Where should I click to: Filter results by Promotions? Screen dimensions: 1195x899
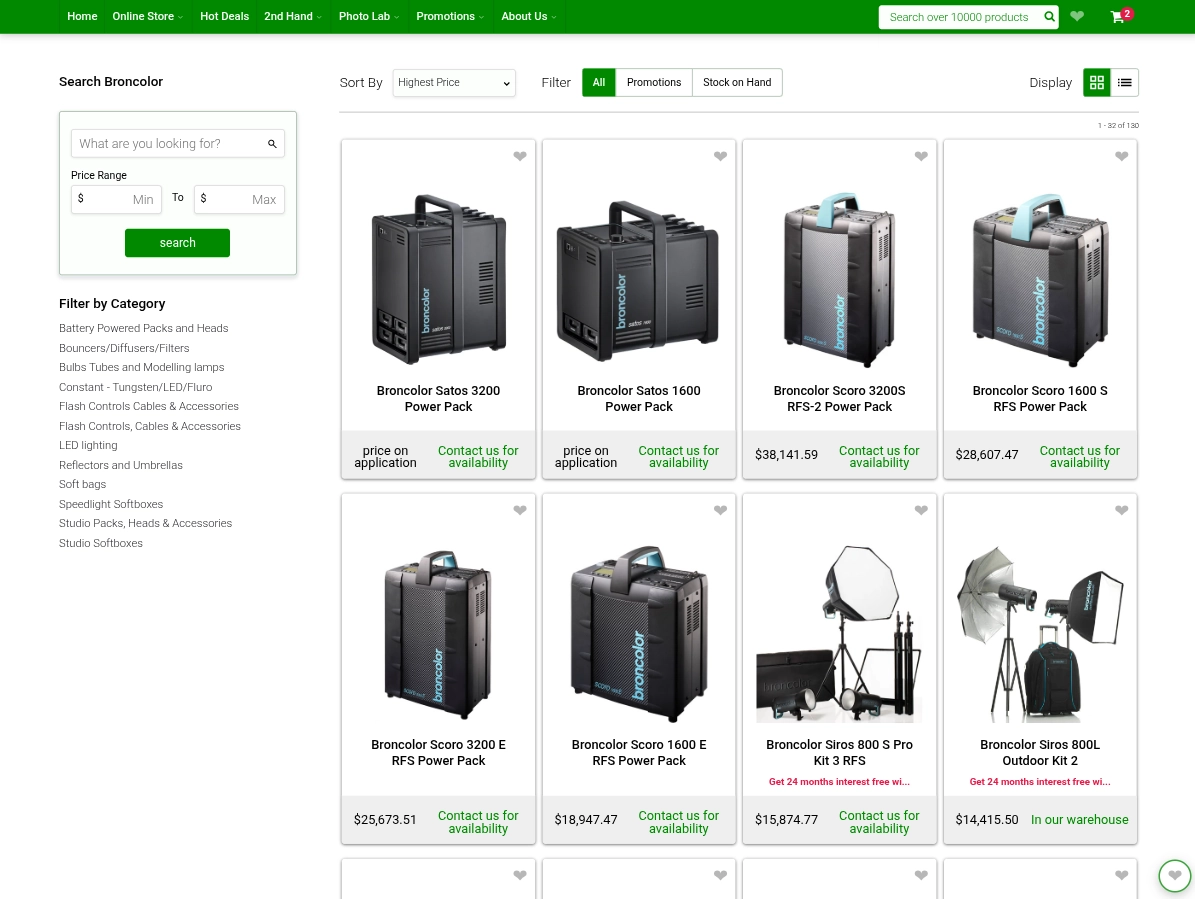[x=653, y=82]
